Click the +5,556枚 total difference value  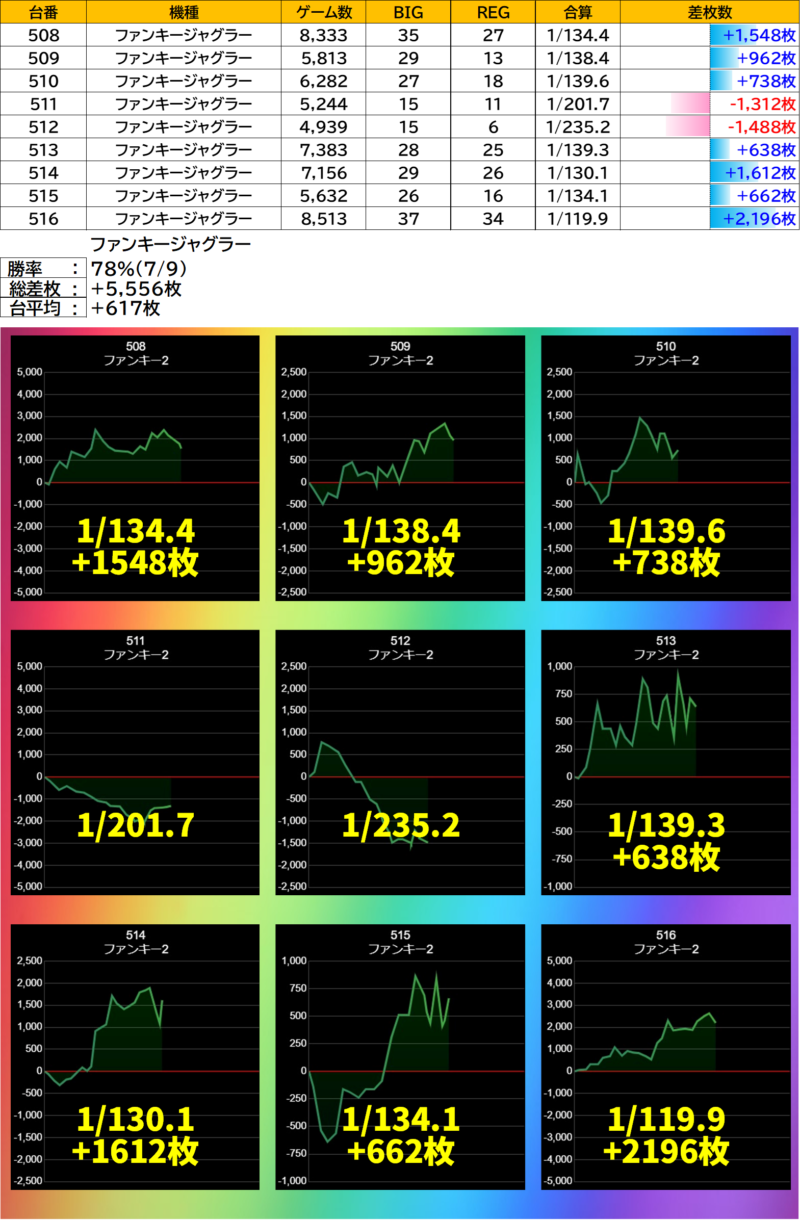(135, 289)
